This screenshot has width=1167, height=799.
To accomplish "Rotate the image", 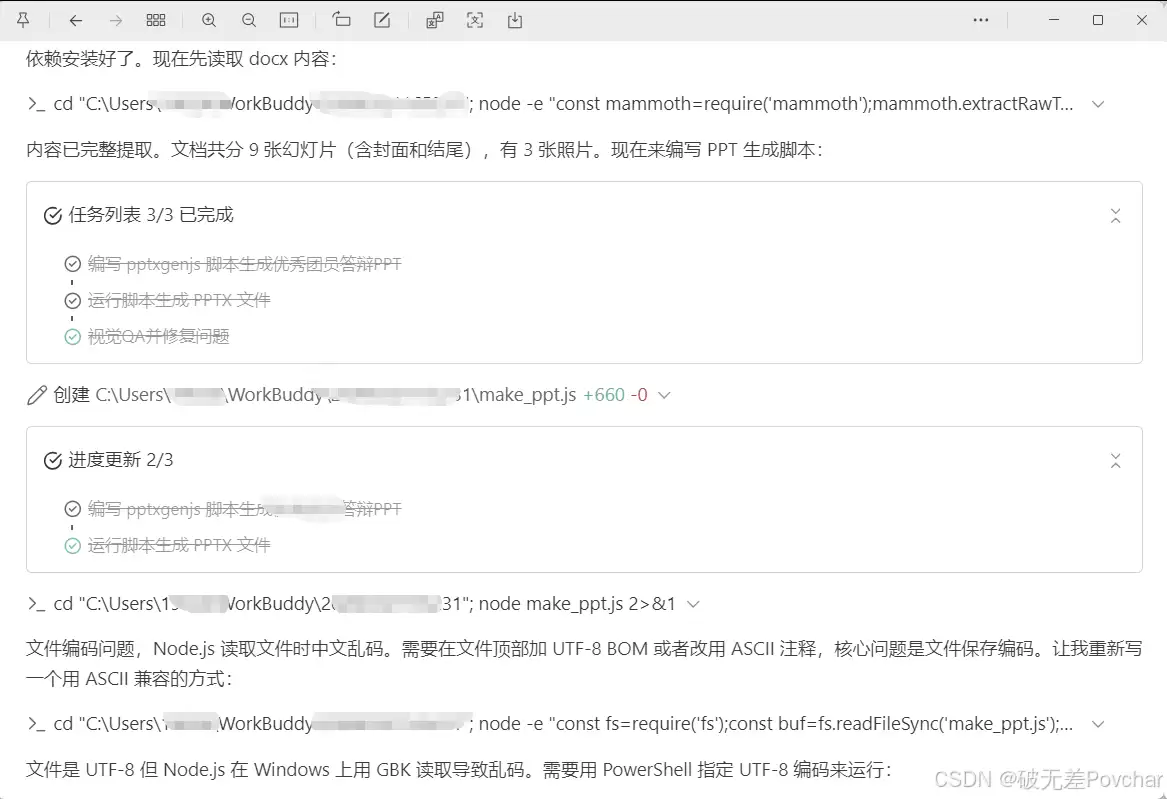I will click(342, 20).
